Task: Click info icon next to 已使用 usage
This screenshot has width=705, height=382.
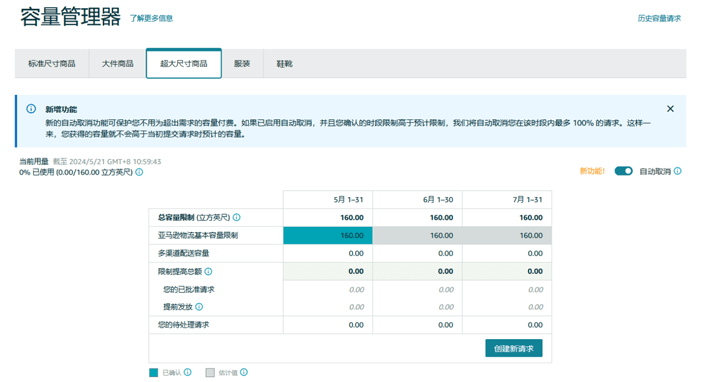Action: (139, 172)
